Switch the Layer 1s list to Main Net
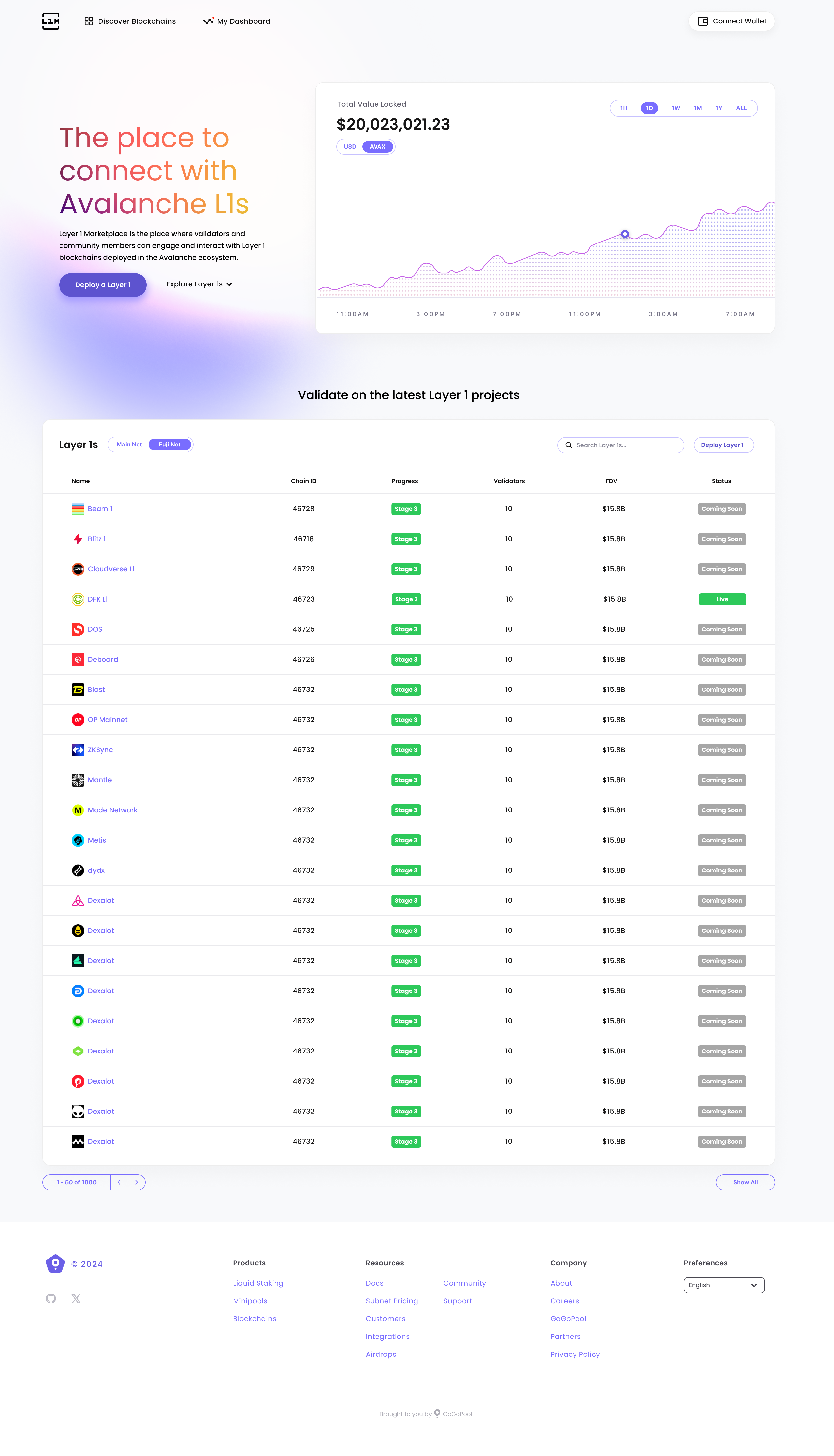Screen dimensions: 834x1456 point(129,444)
